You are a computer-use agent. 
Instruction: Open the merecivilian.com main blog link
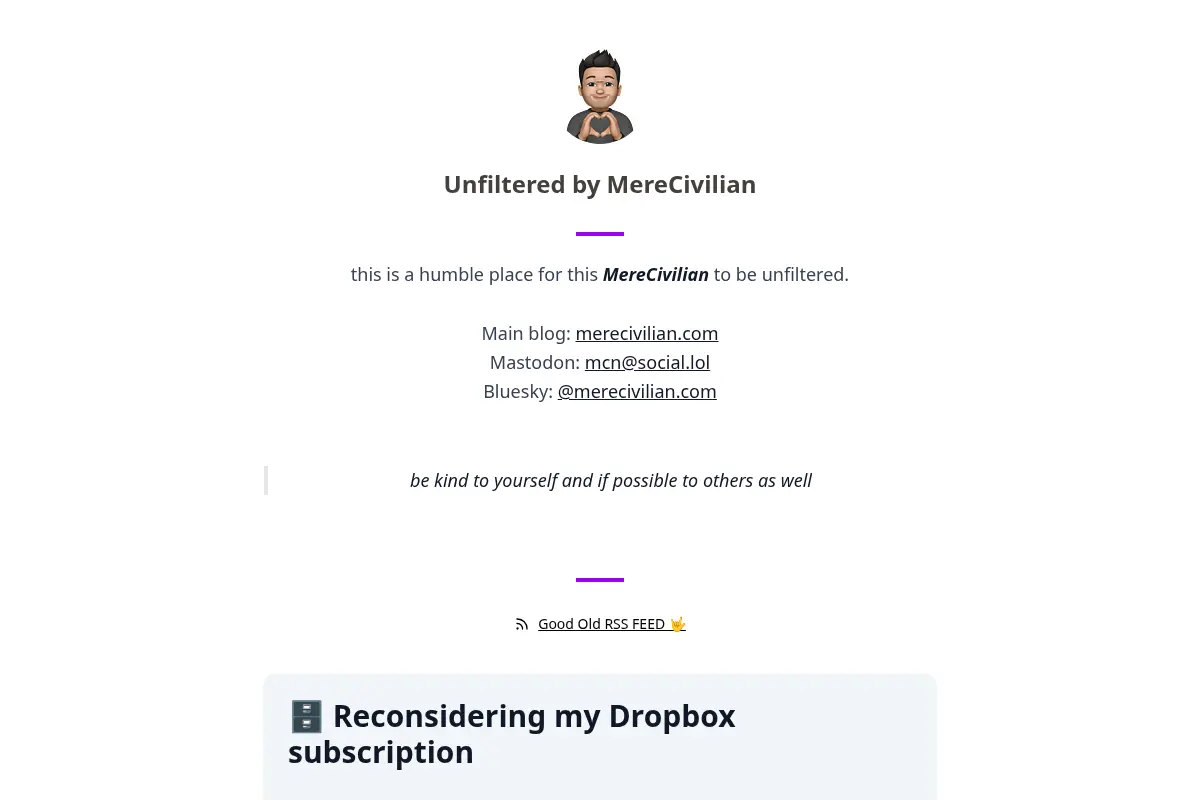(647, 333)
